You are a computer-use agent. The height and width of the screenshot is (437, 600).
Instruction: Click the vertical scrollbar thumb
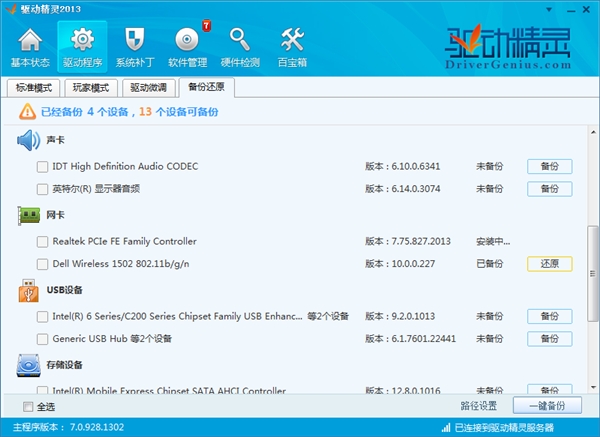click(x=593, y=274)
